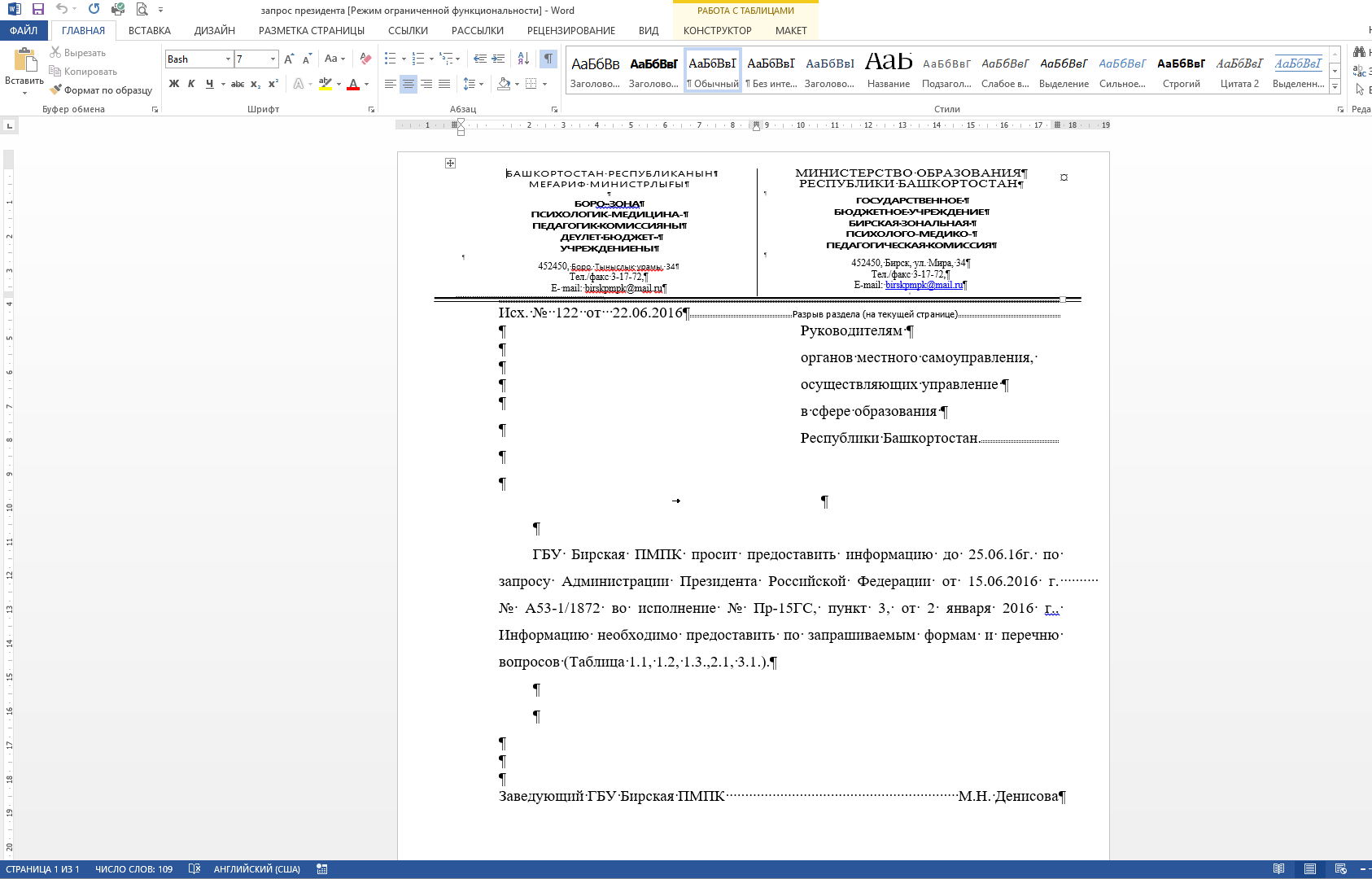Click the tab selector at ruler corner

pyautogui.click(x=9, y=125)
